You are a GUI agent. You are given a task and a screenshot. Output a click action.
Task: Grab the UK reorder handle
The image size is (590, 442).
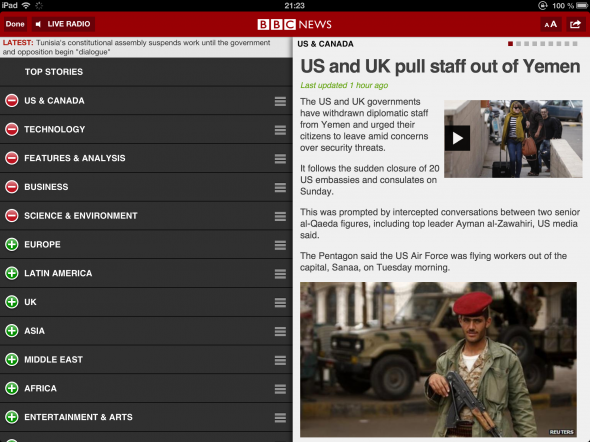pyautogui.click(x=280, y=302)
